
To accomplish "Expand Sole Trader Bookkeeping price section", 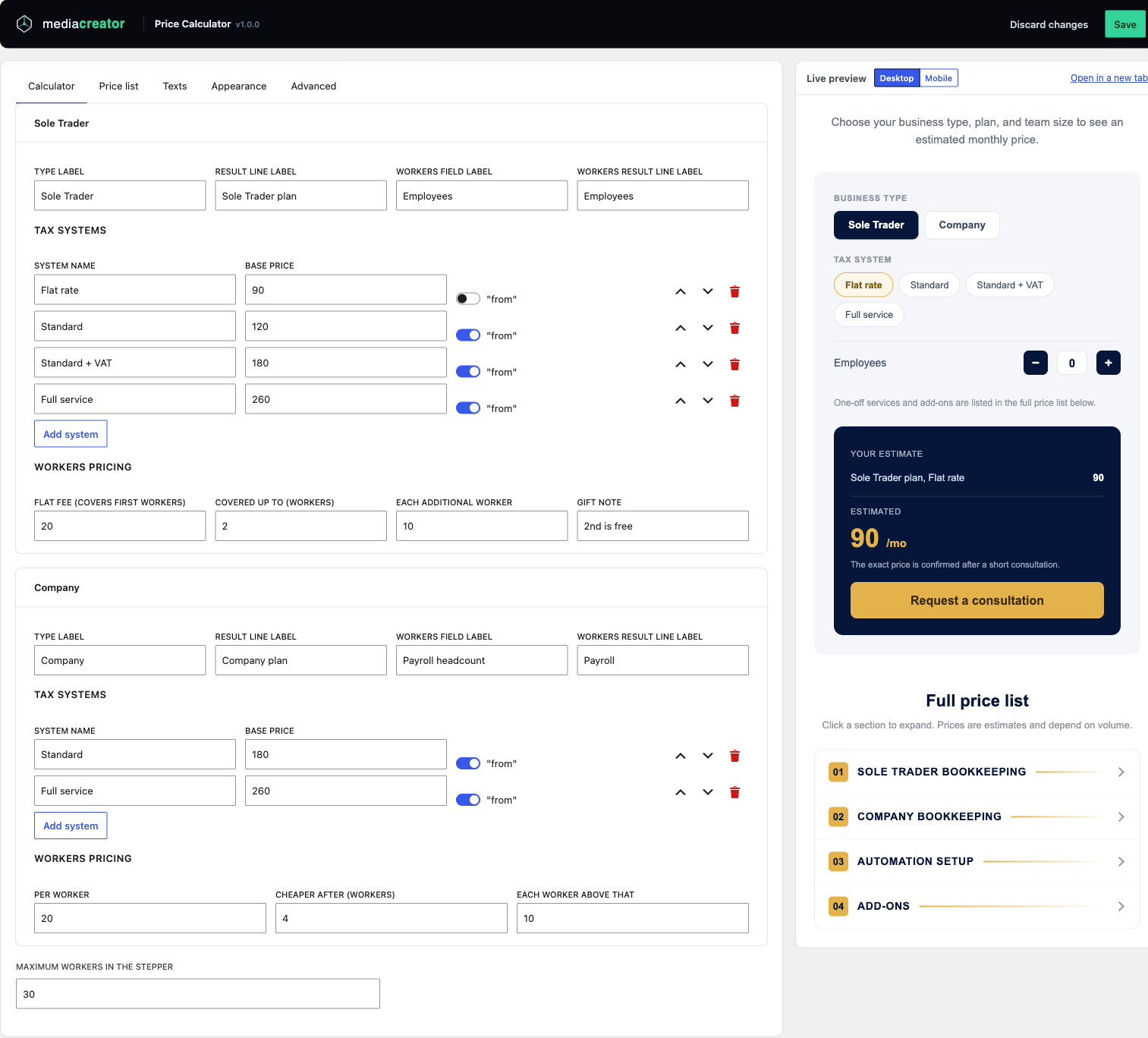I will point(977,772).
